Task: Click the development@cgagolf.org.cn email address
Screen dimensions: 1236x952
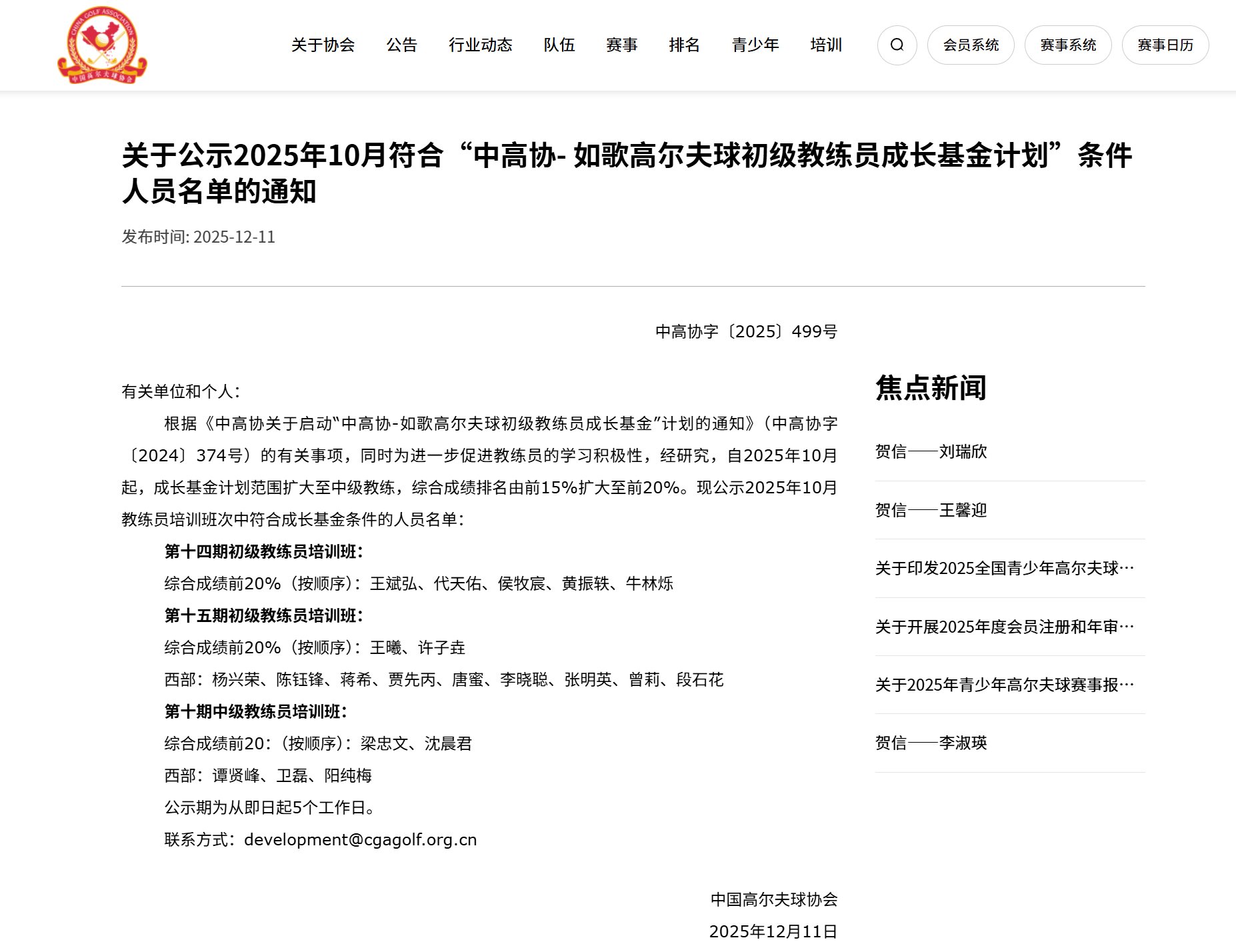Action: pos(360,840)
